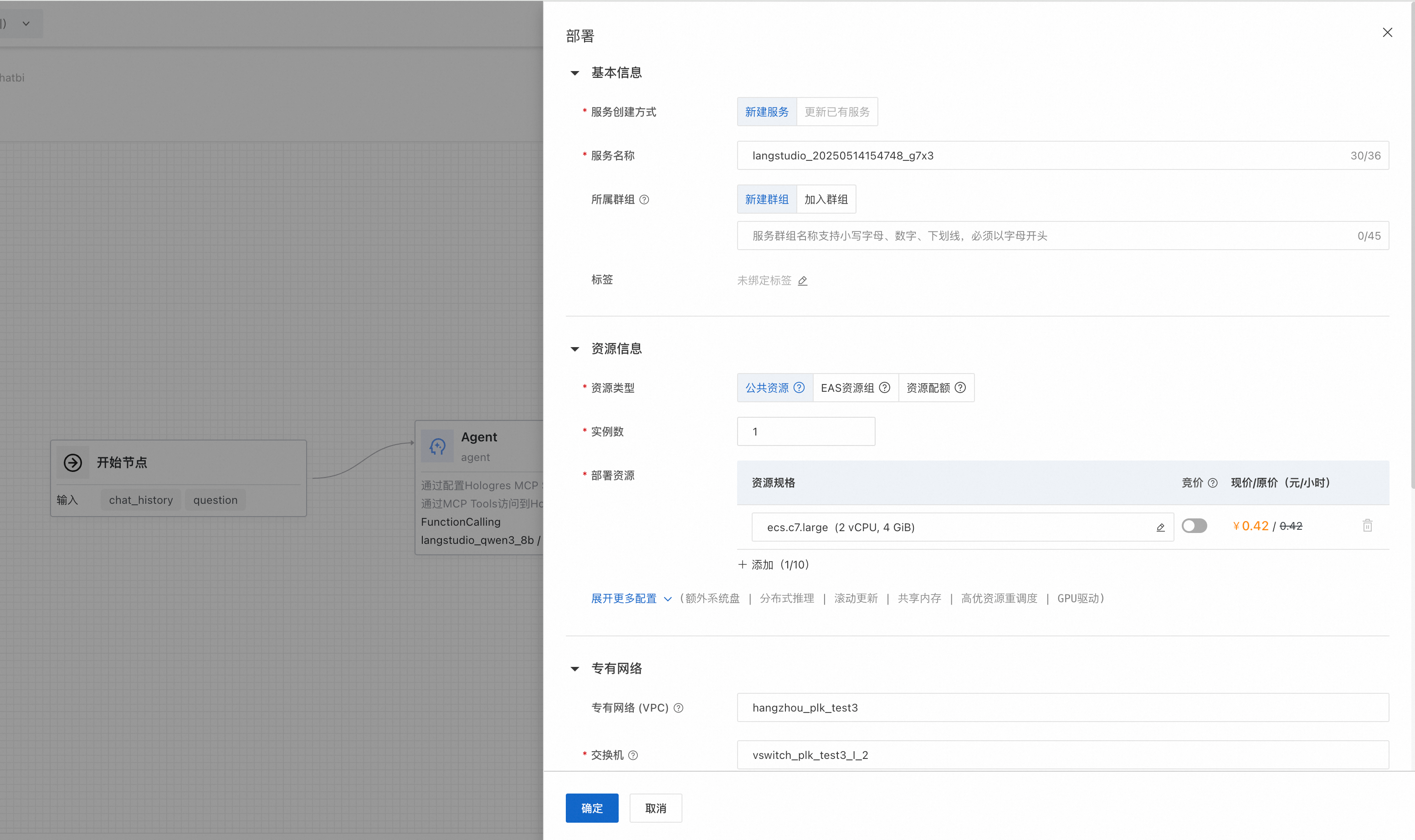Image resolution: width=1415 pixels, height=840 pixels.
Task: Select 加入群组 group option
Action: click(826, 200)
